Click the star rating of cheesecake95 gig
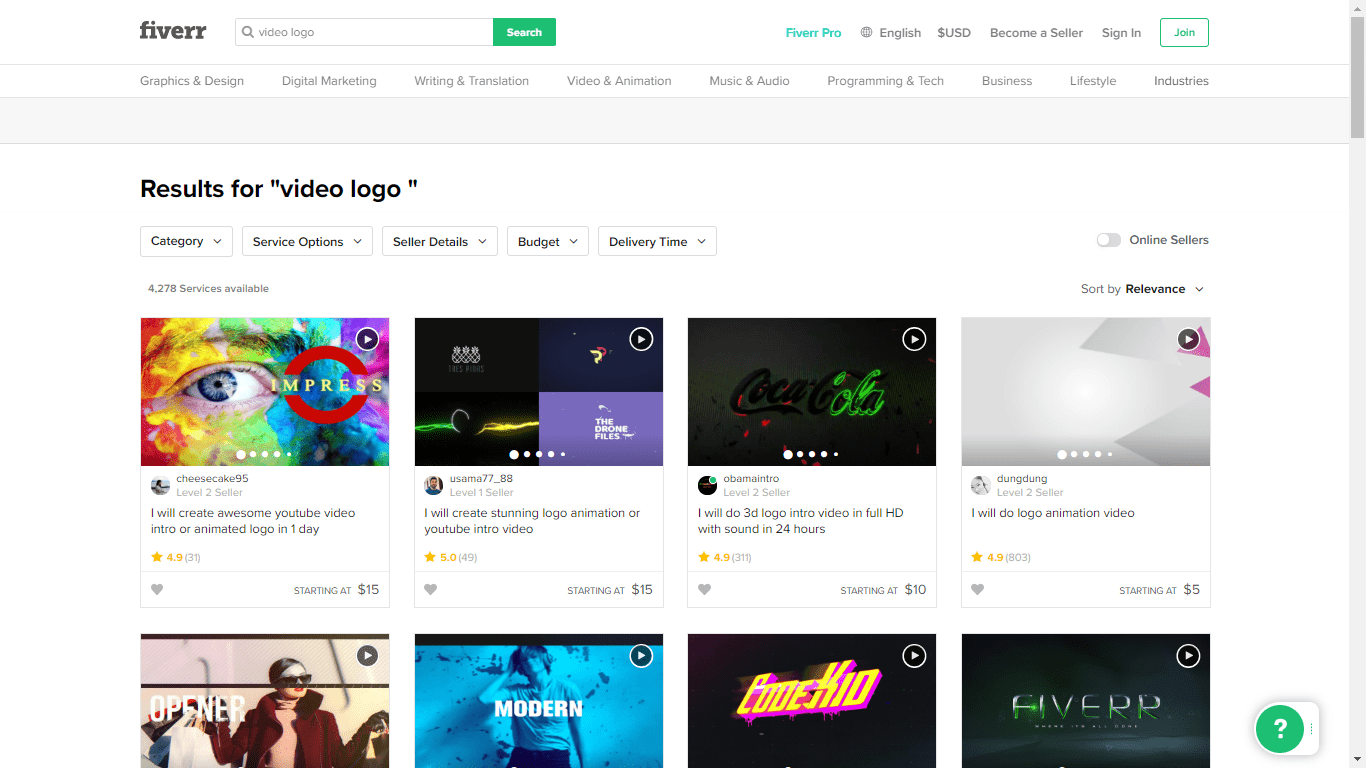 click(x=176, y=557)
